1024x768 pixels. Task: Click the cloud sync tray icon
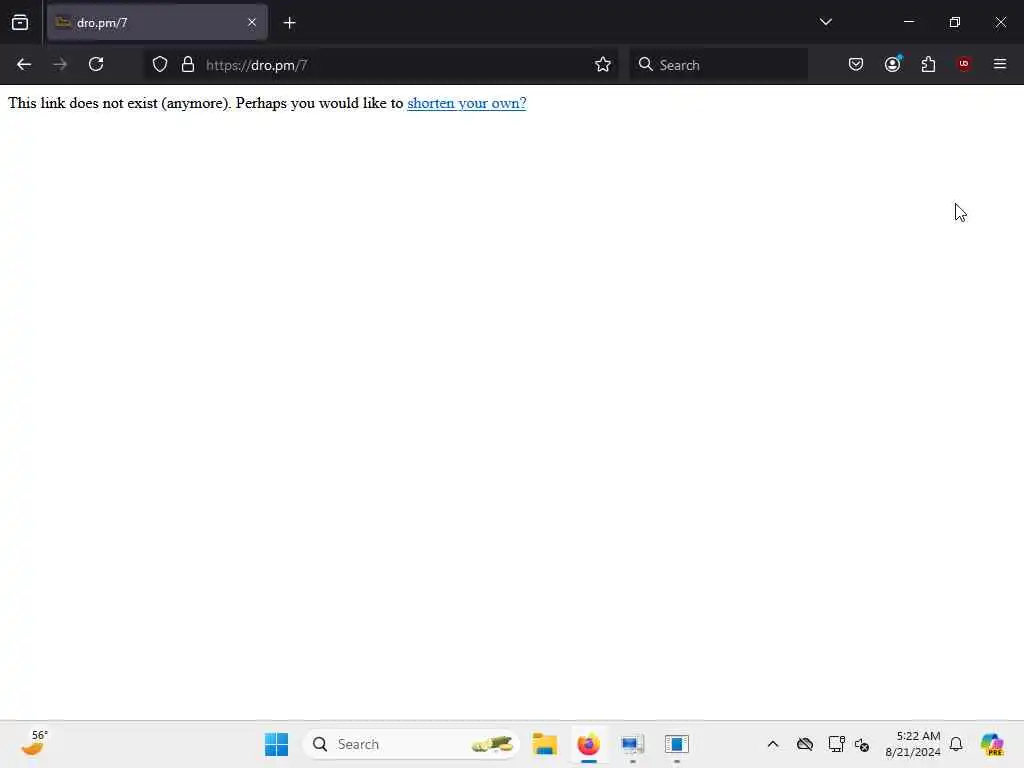[x=805, y=744]
